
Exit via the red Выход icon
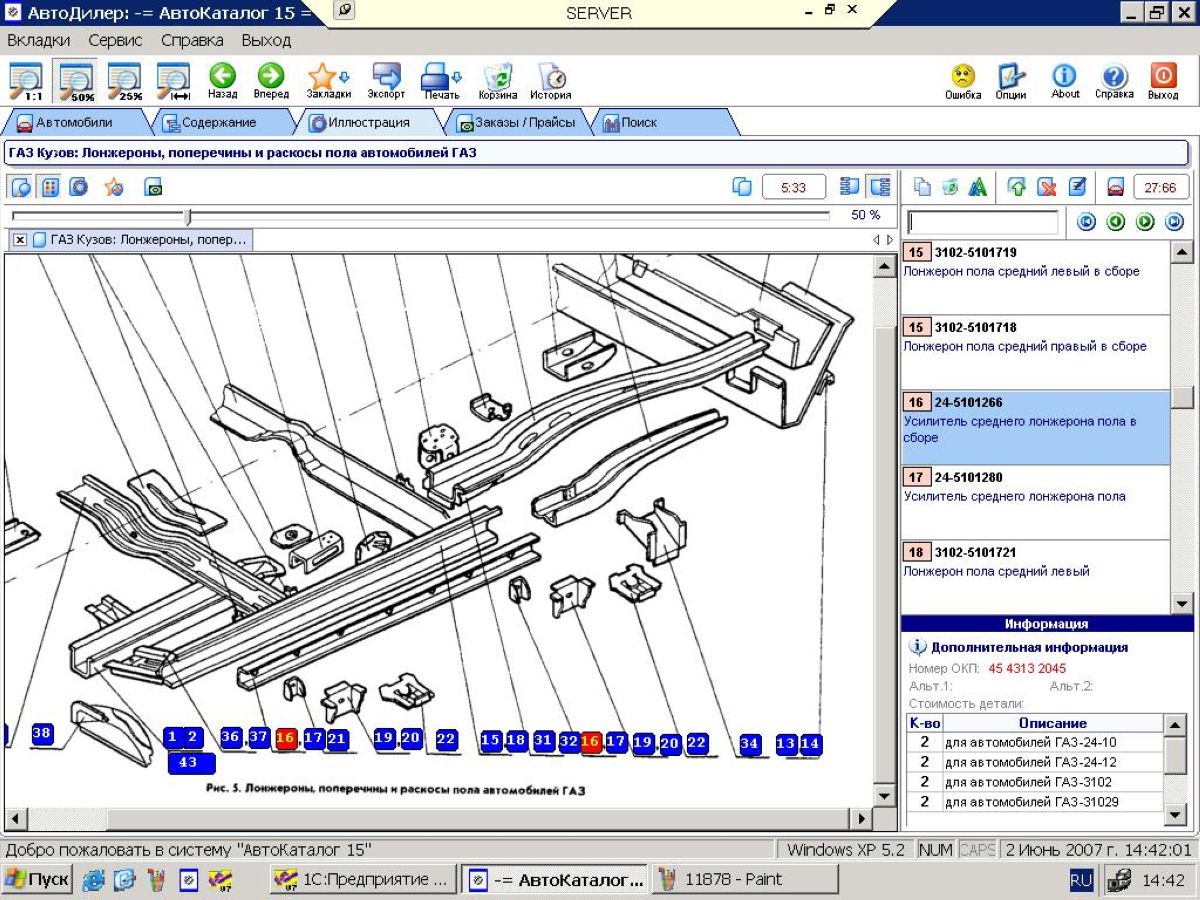pos(1163,81)
